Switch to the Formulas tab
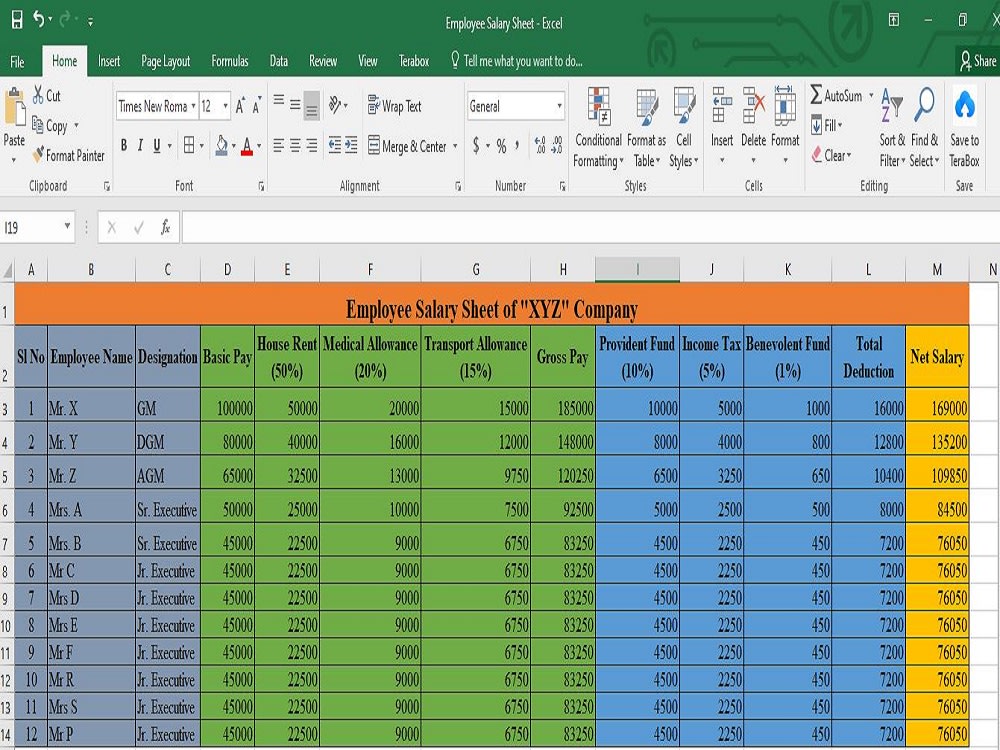1000x750 pixels. (x=230, y=61)
